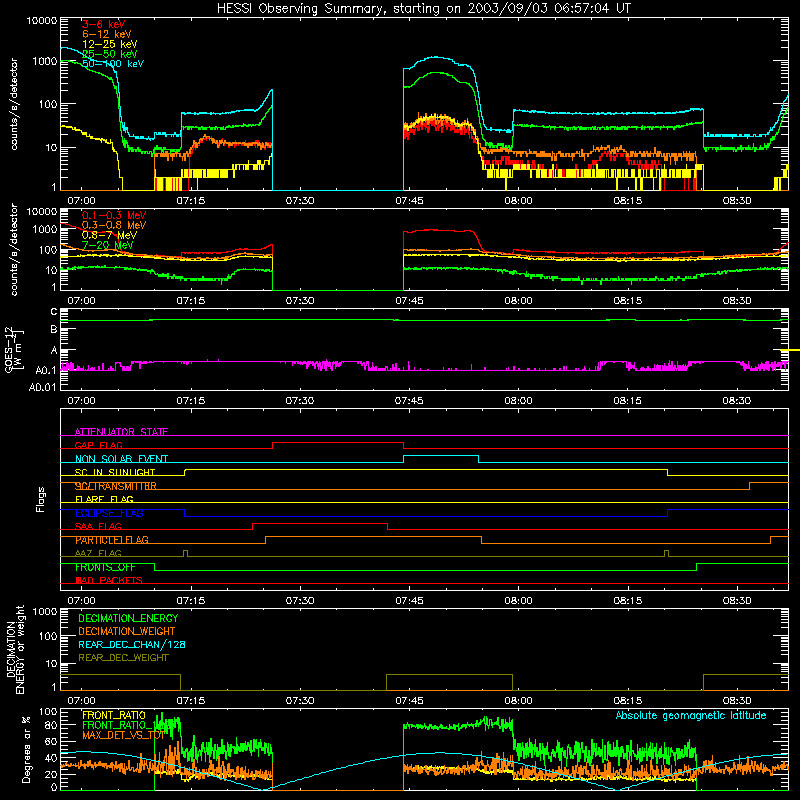Select the FRONTS_OFF flag label
This screenshot has height=800, width=800.
click(x=105, y=567)
